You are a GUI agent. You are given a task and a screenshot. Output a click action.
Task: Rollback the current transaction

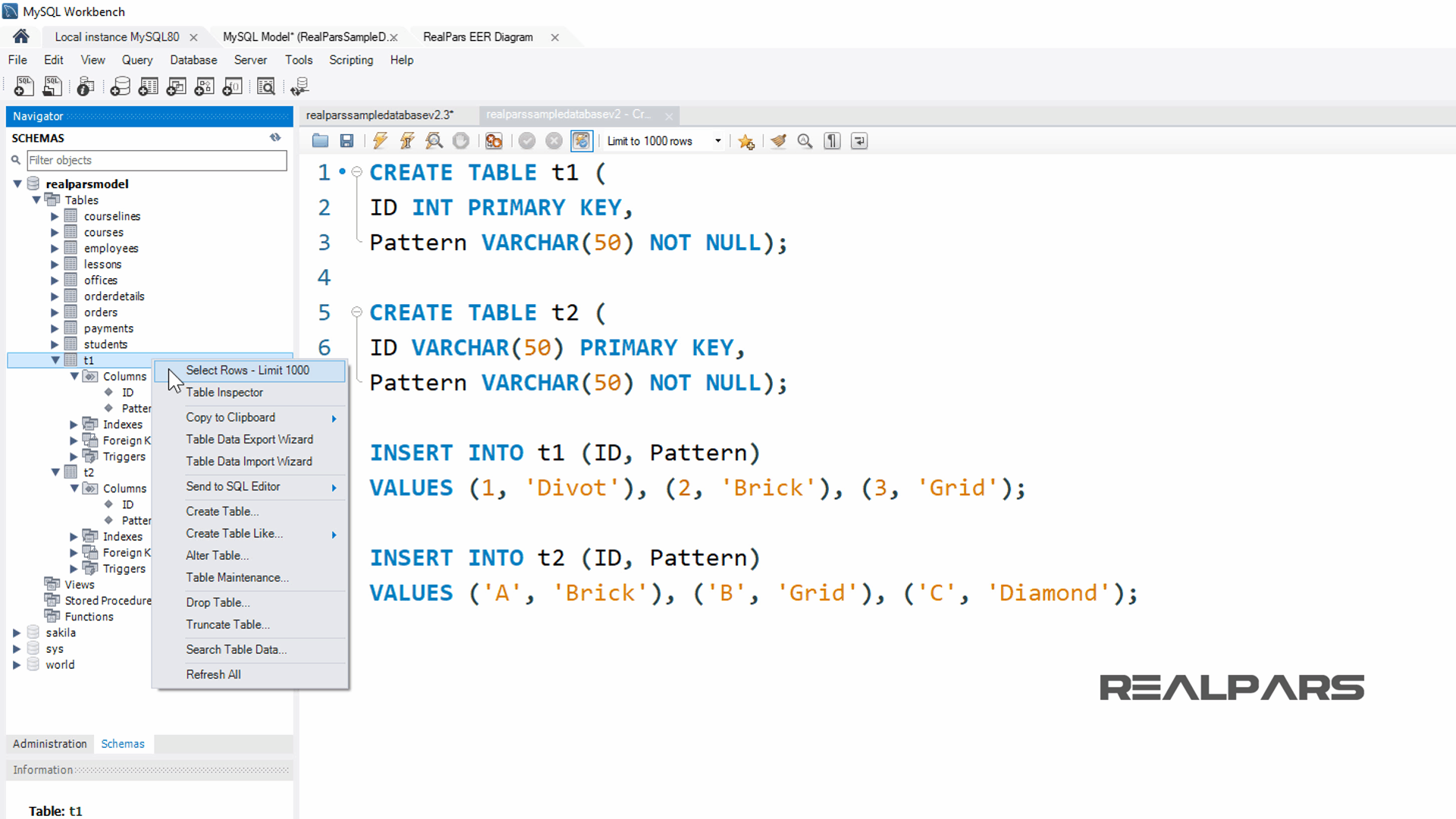[554, 141]
